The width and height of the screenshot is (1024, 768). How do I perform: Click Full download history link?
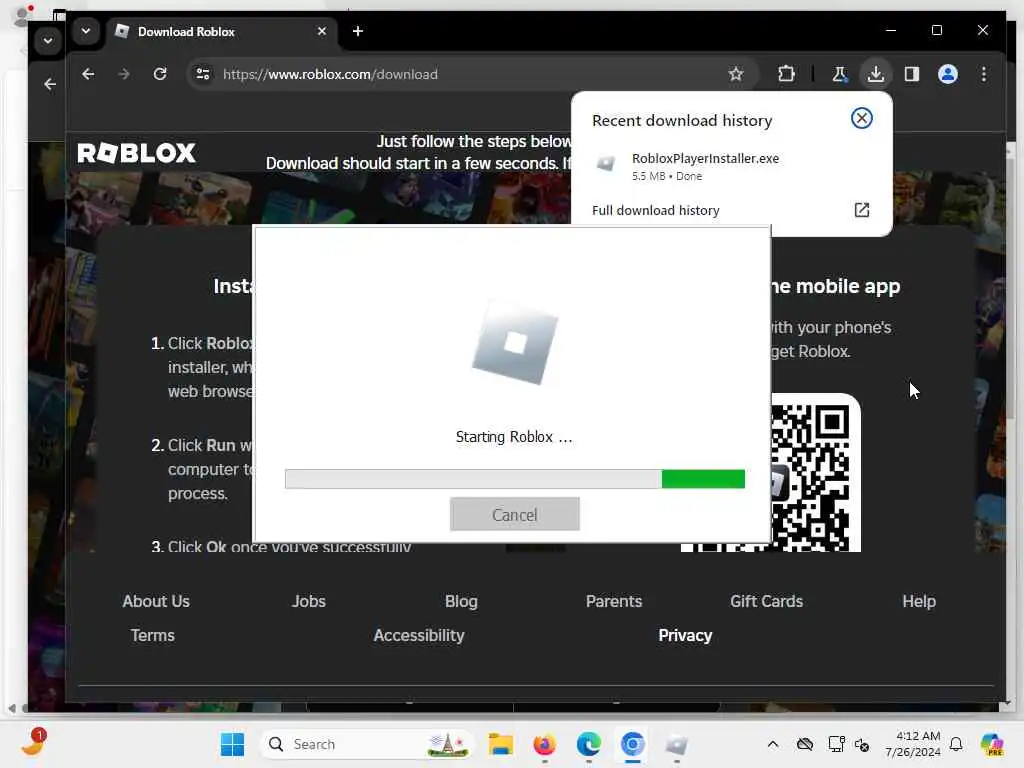[x=656, y=210]
